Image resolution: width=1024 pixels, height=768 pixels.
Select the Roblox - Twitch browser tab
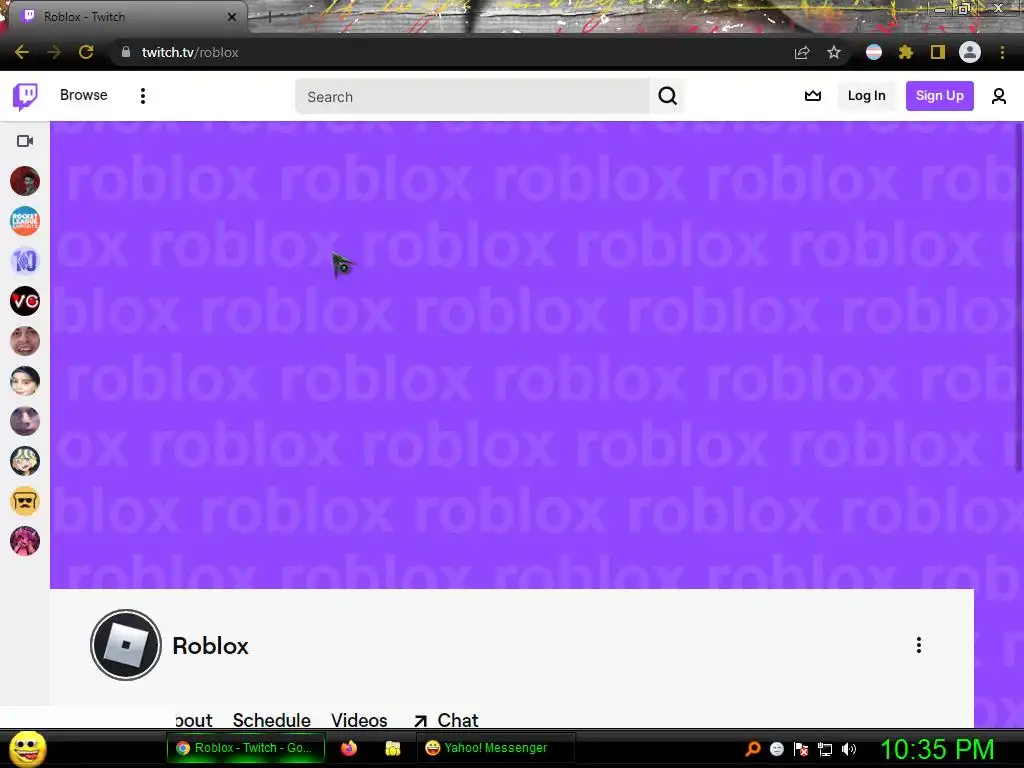point(127,17)
